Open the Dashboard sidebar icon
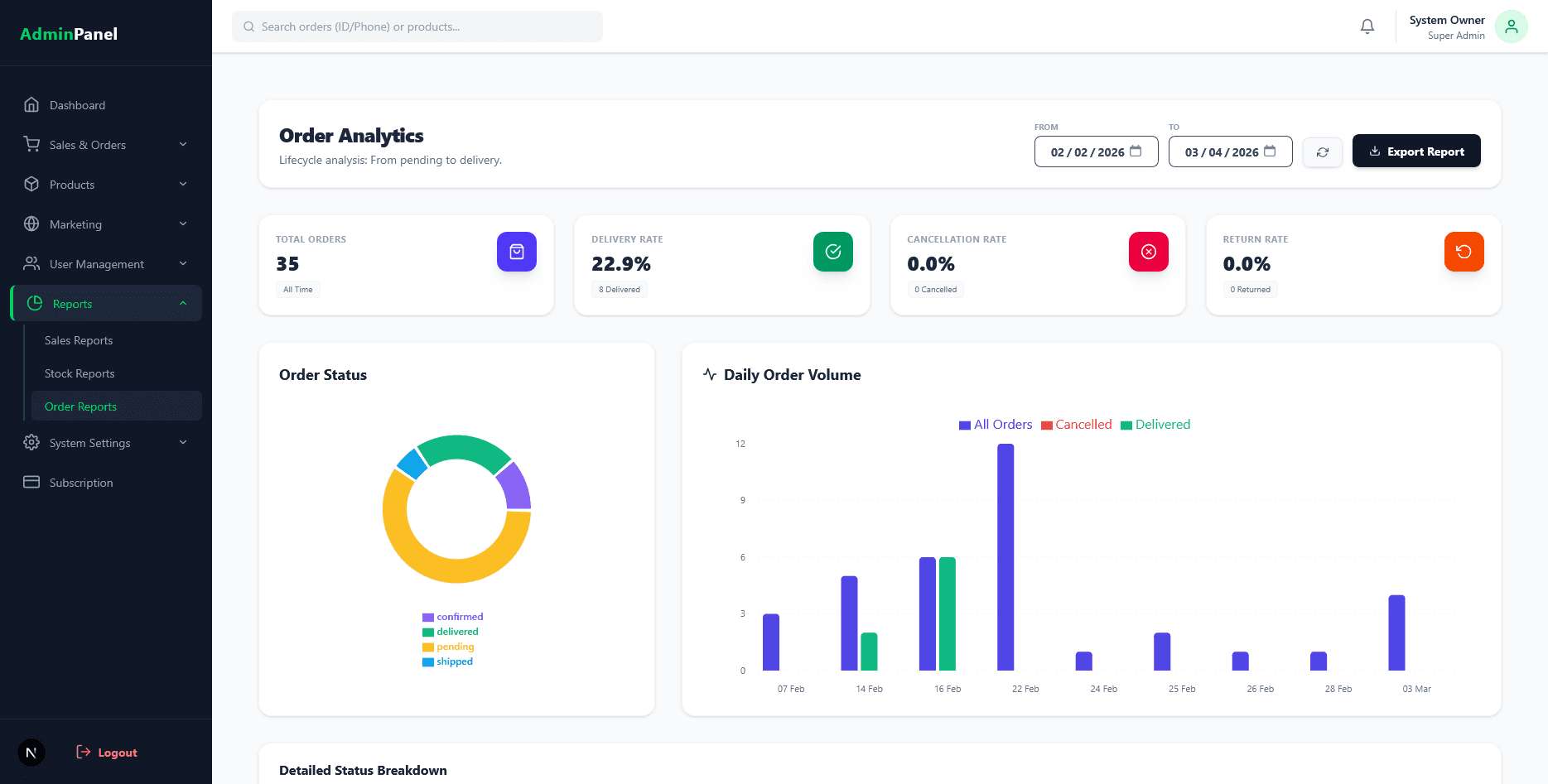The image size is (1548, 784). 31,105
